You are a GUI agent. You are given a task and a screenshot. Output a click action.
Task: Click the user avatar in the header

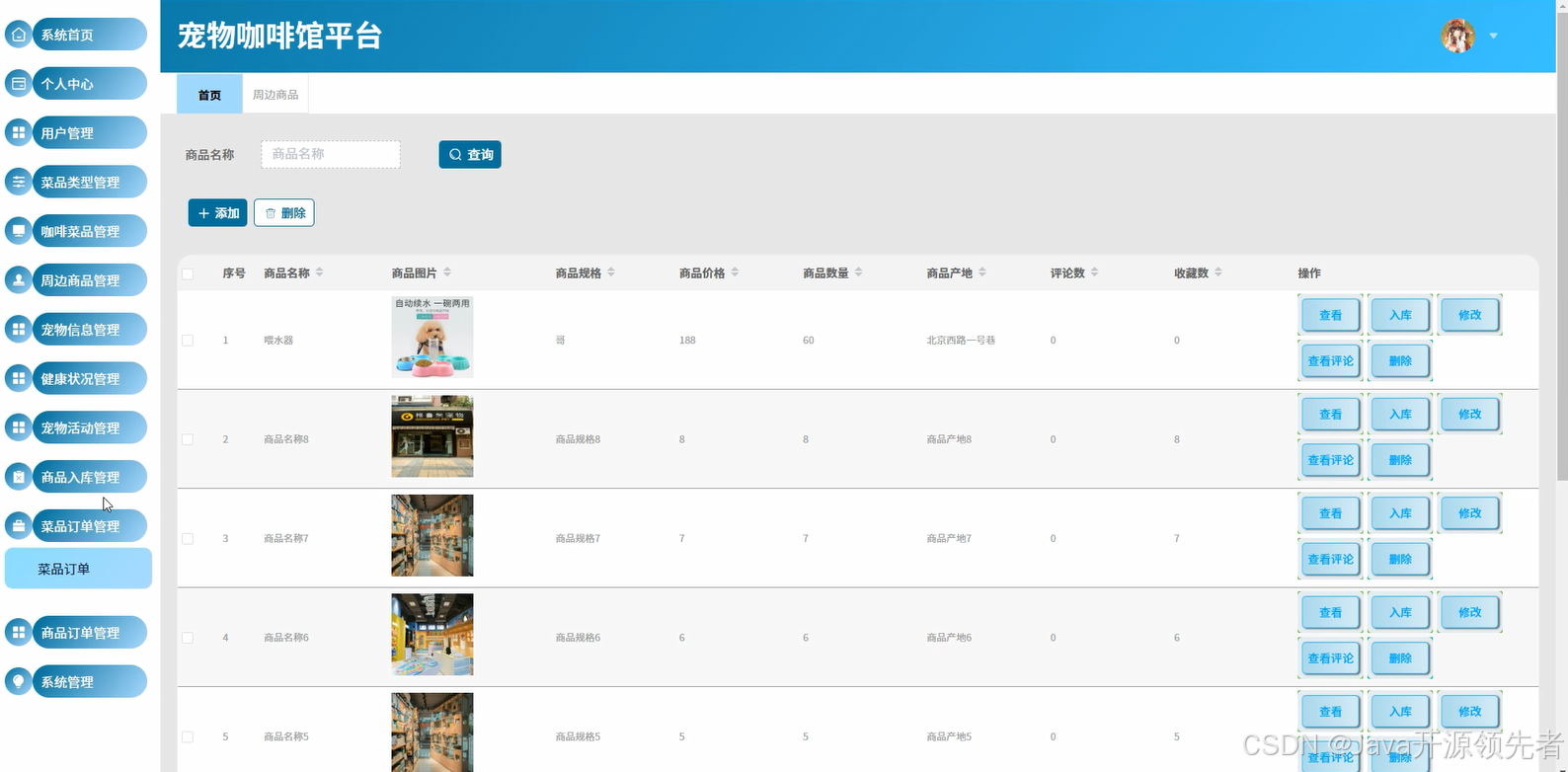1458,36
